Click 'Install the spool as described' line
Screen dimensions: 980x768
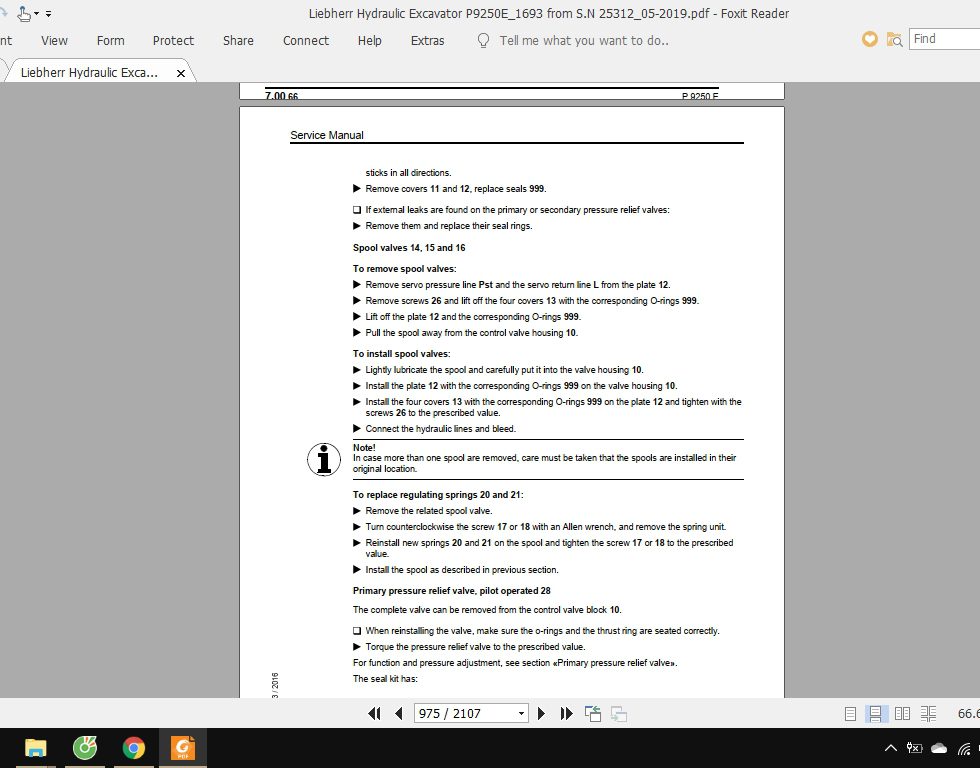pyautogui.click(x=462, y=570)
